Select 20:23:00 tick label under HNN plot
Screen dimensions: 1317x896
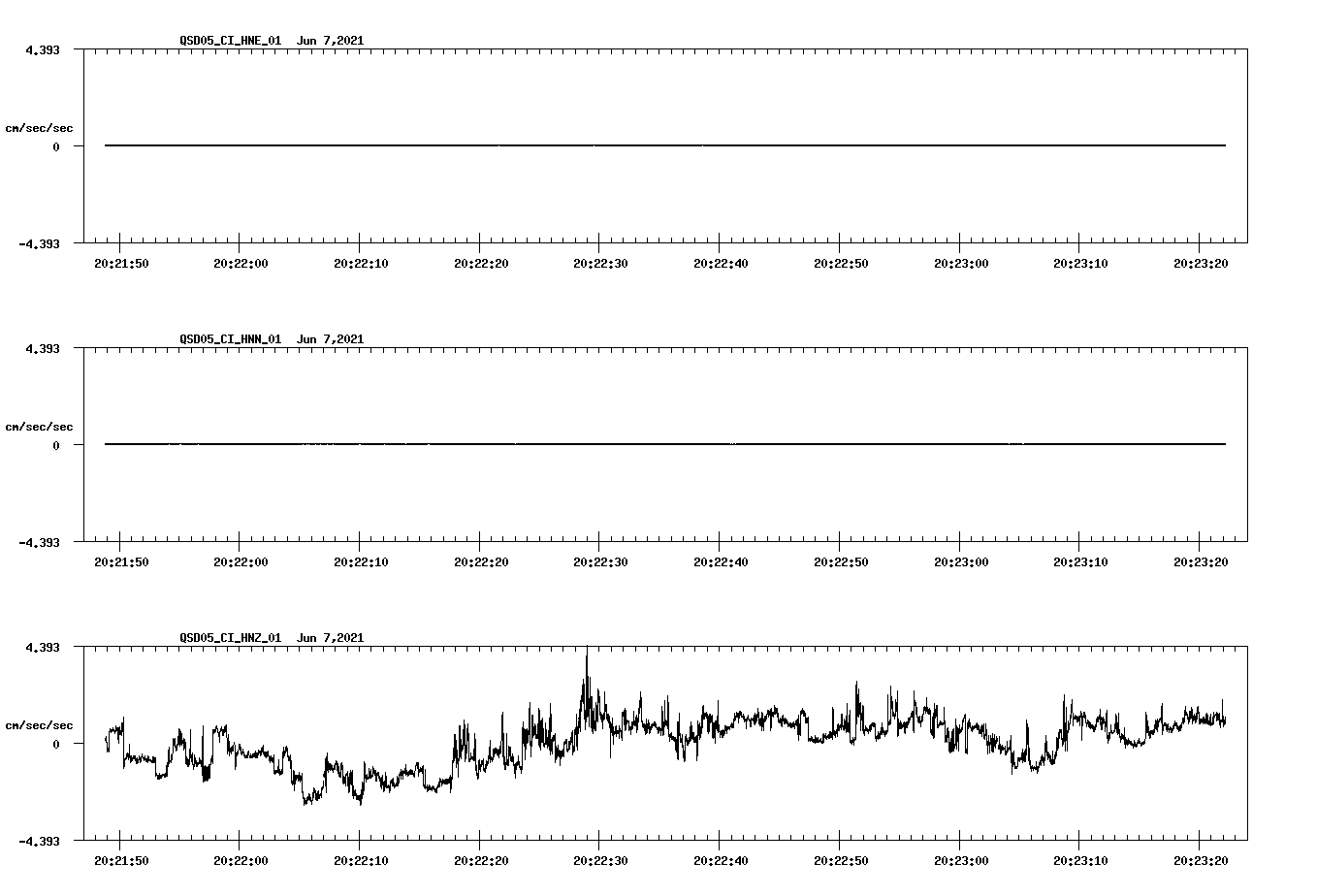pos(961,561)
